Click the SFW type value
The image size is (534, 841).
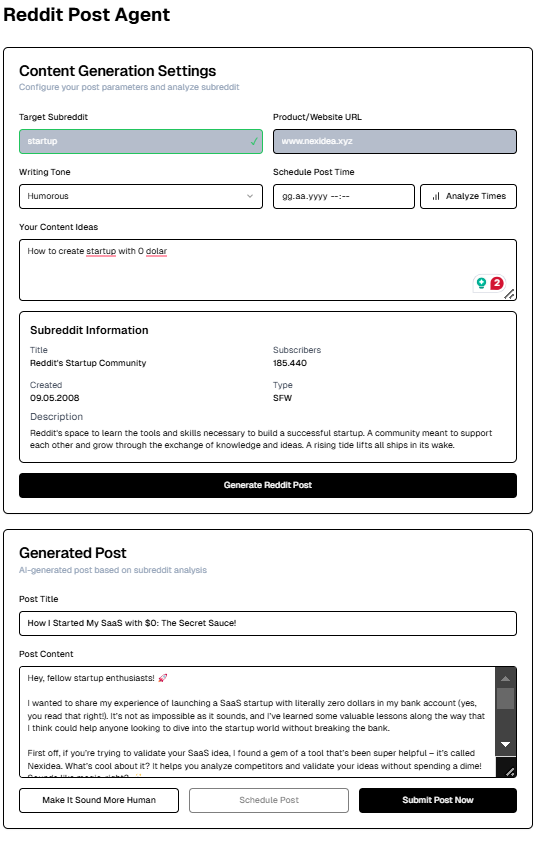click(283, 398)
